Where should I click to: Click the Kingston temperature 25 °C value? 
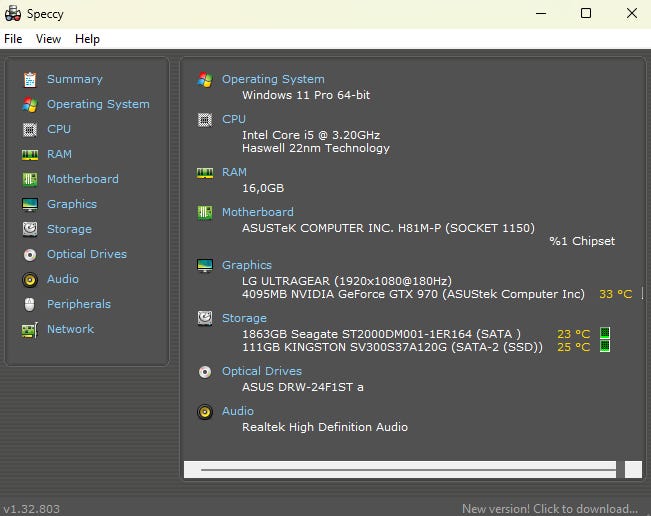tap(574, 347)
